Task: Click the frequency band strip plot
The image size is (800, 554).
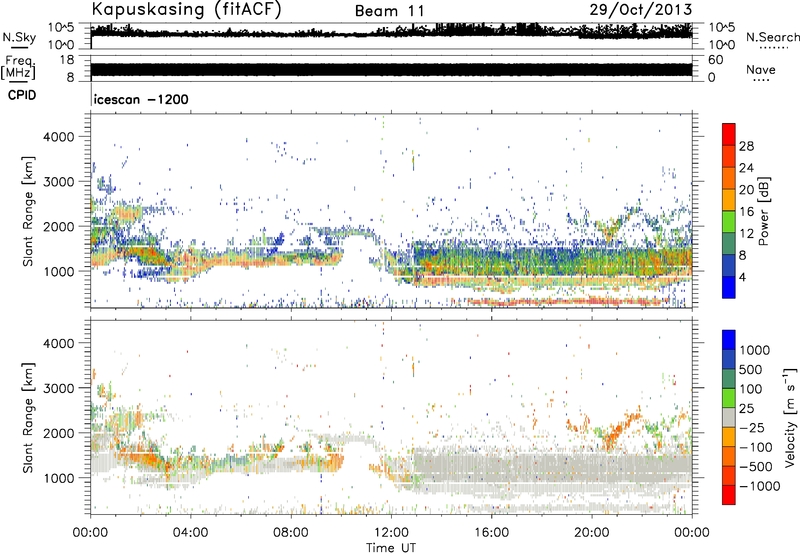Action: [x=391, y=69]
